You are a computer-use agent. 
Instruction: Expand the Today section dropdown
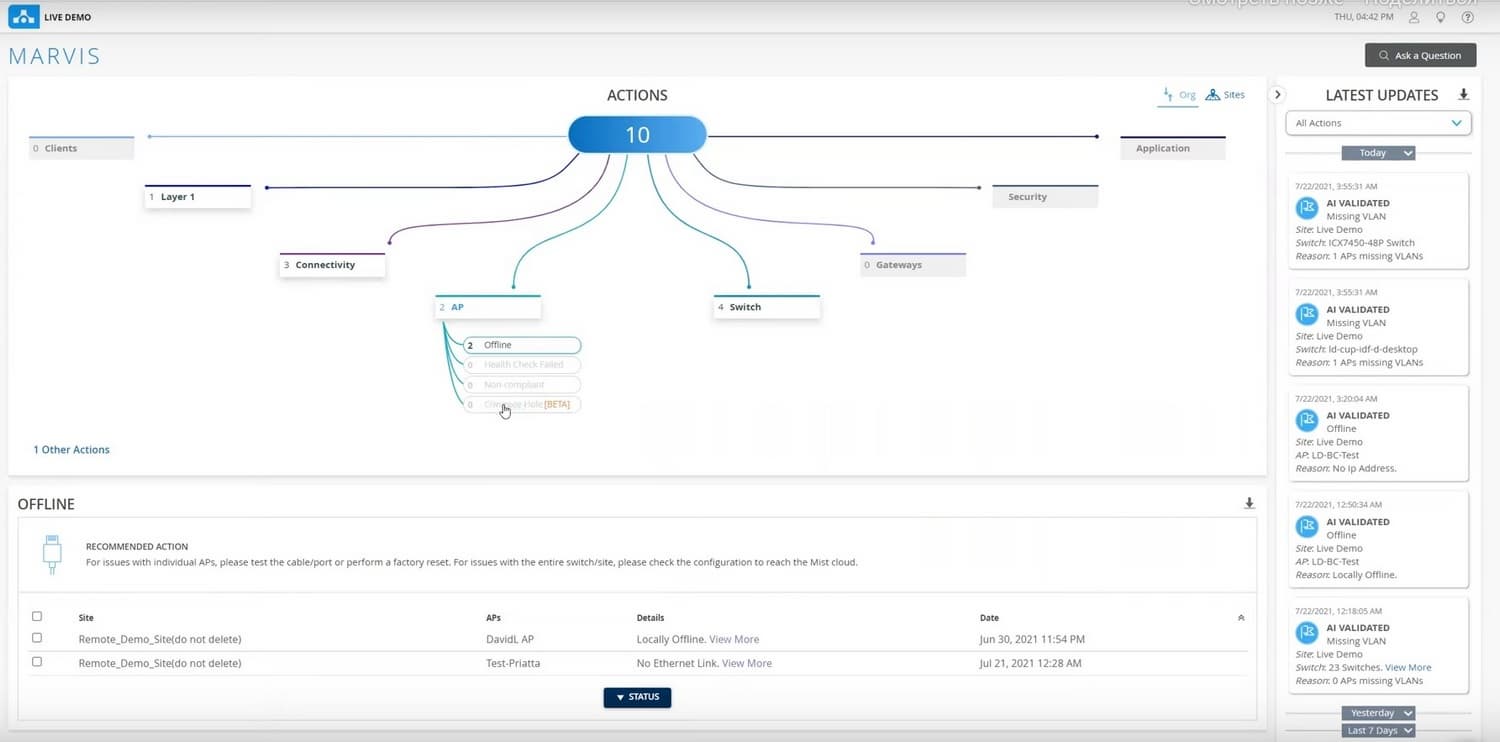1378,153
